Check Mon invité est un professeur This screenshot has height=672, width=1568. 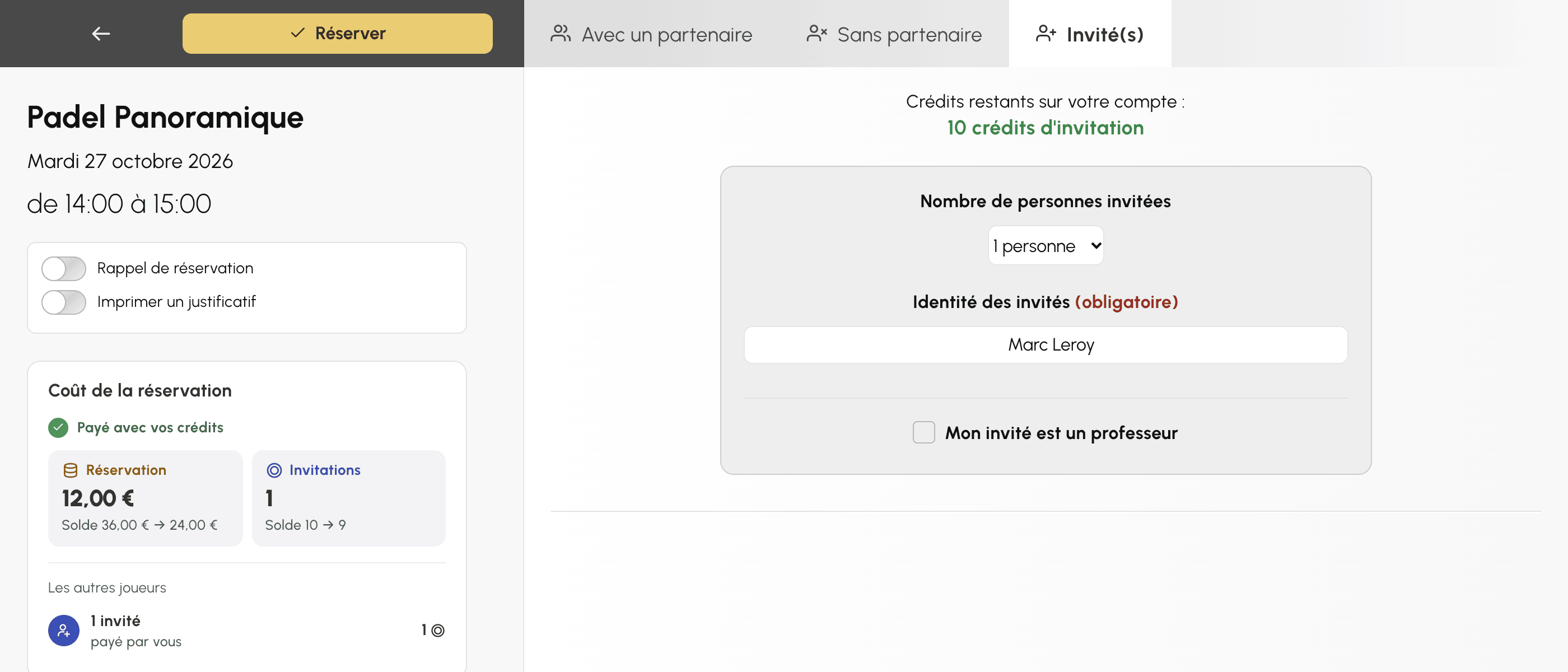(923, 432)
